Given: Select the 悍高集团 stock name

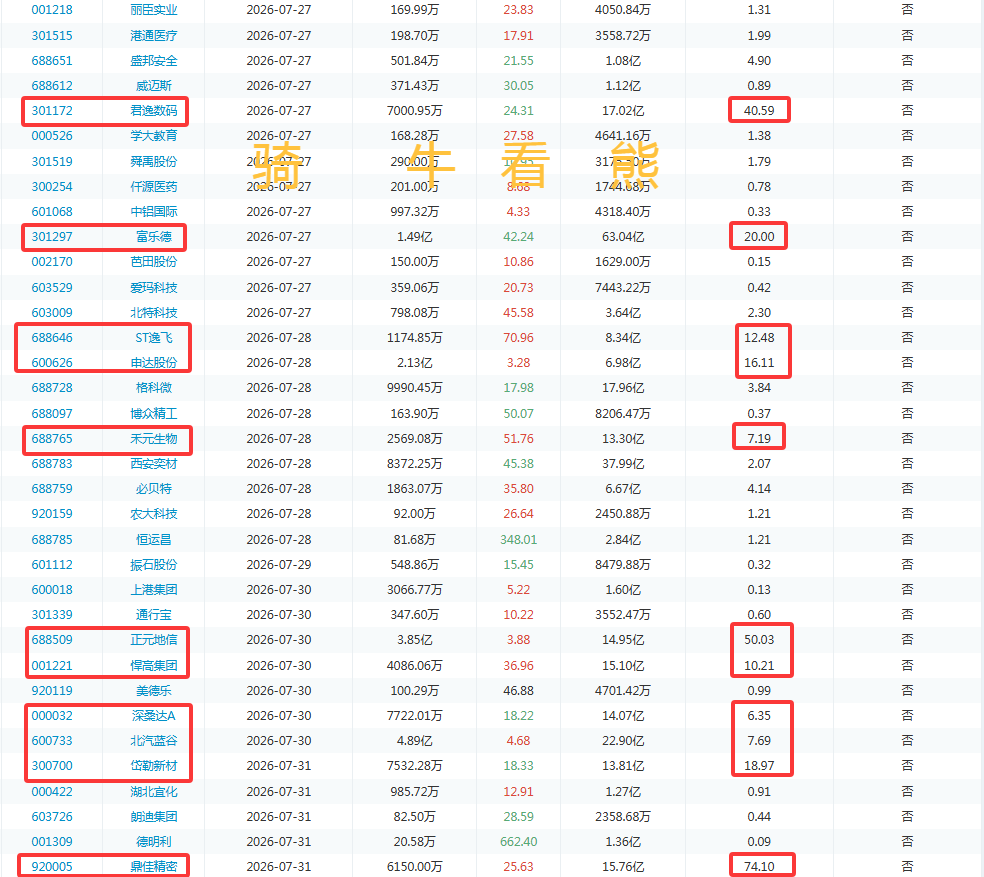Looking at the screenshot, I should (x=154, y=665).
